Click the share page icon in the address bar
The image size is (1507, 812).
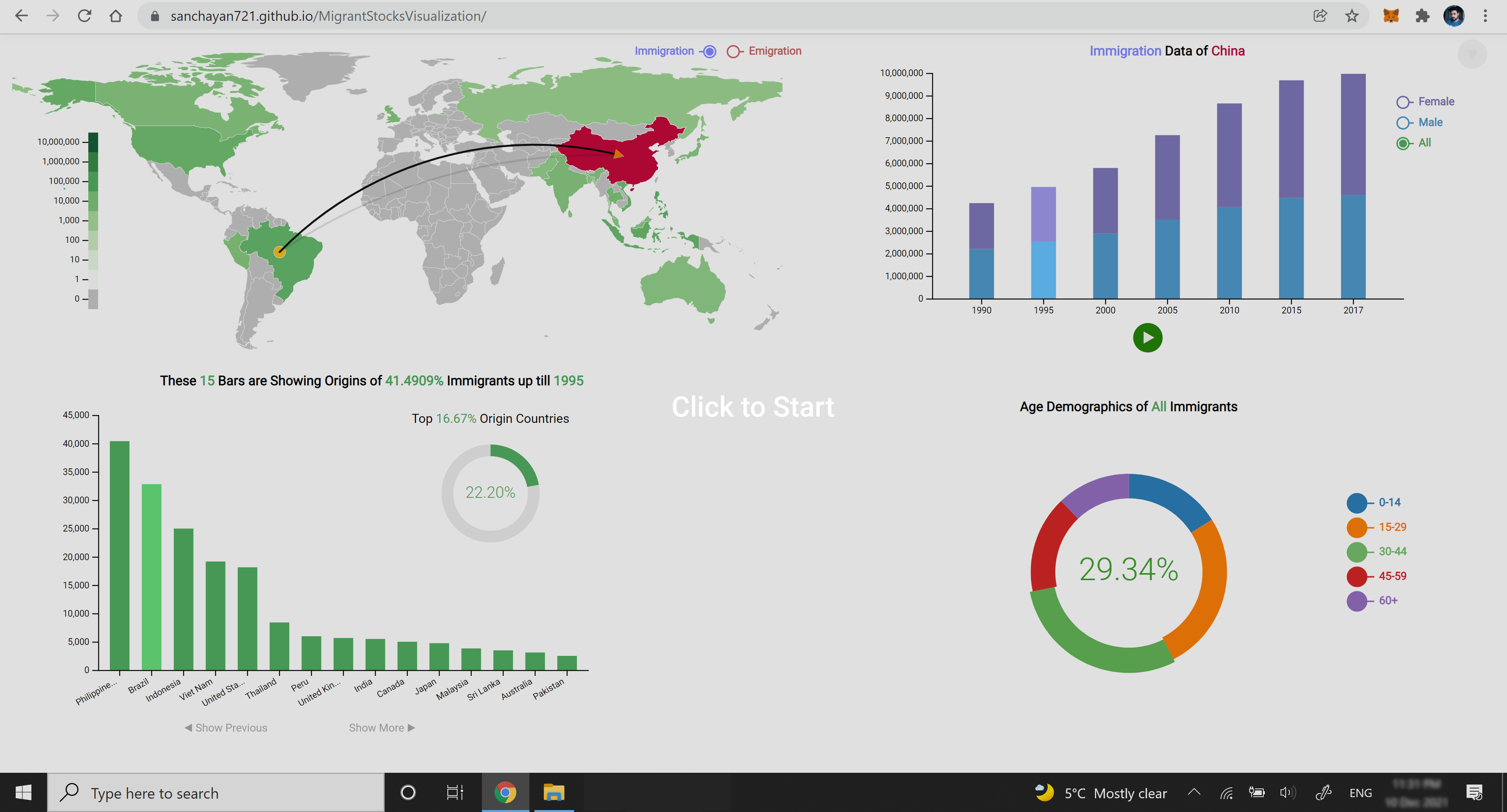click(x=1320, y=16)
